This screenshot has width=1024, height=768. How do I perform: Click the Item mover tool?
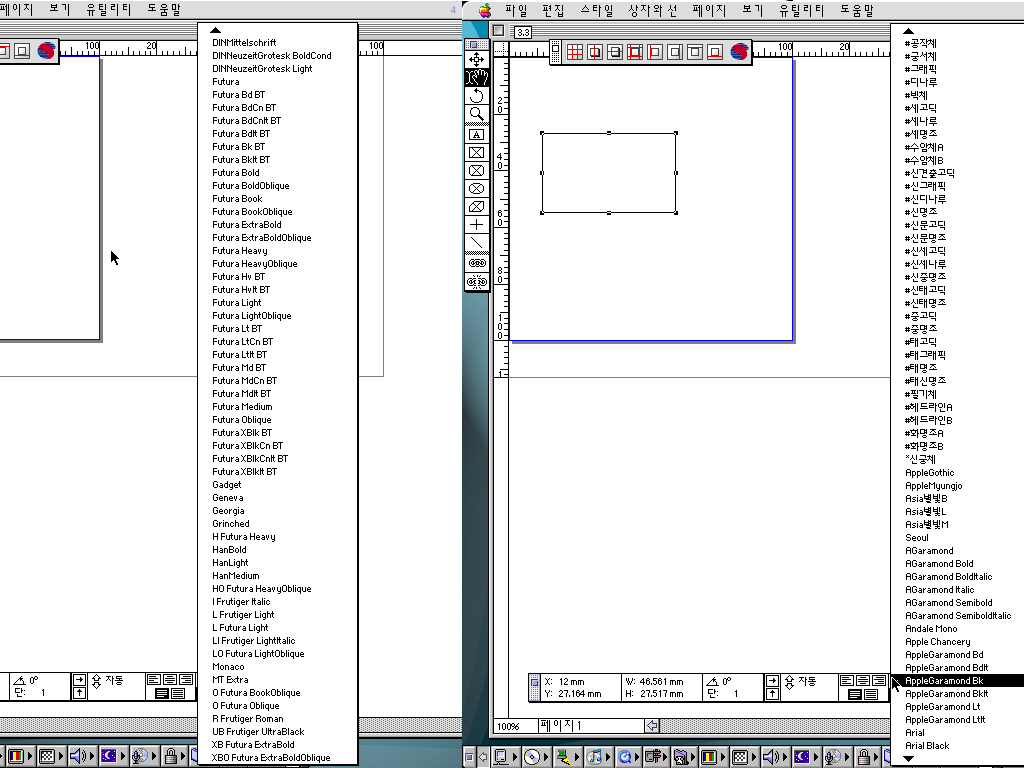point(477,59)
